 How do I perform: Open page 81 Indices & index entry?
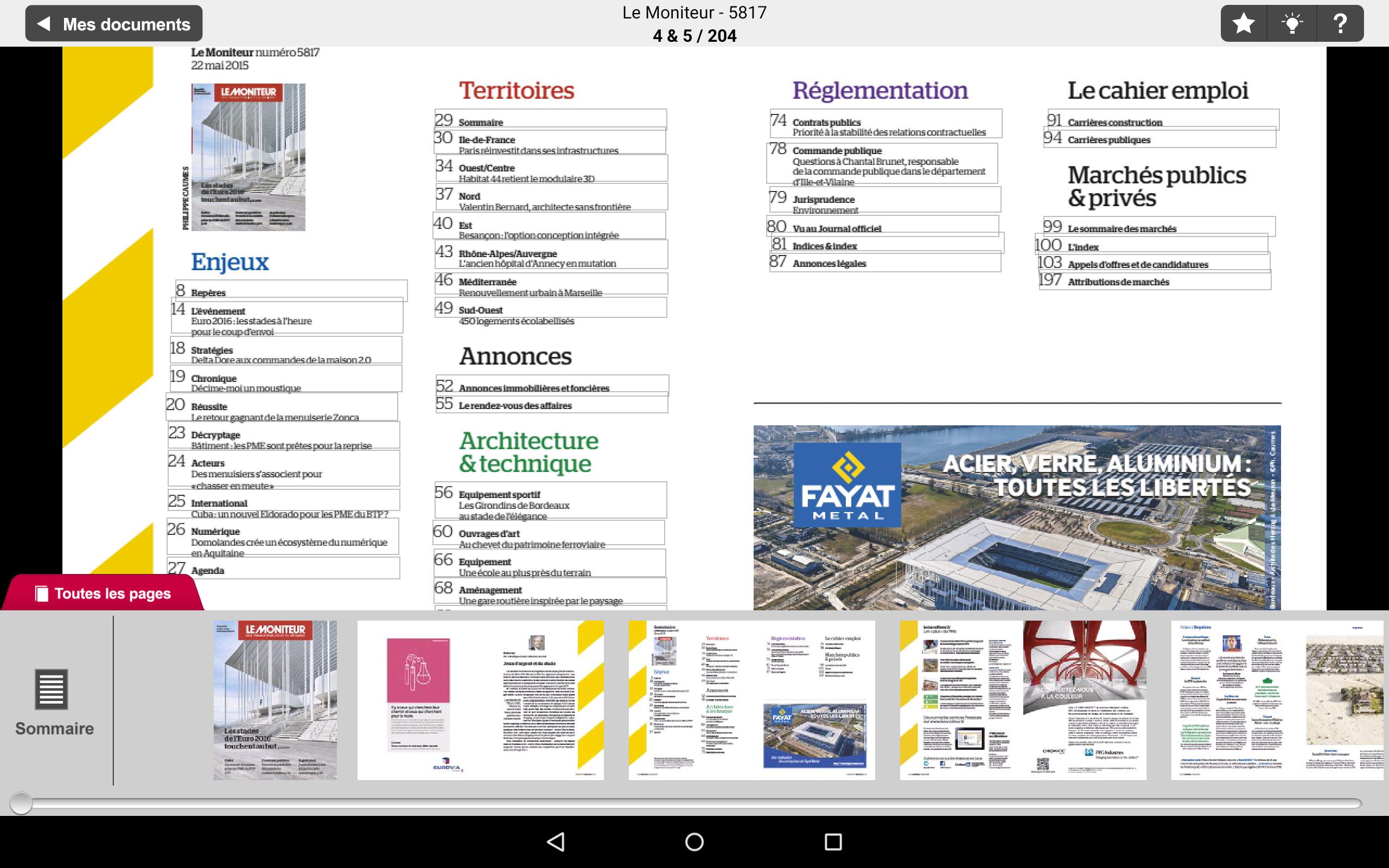[x=887, y=243]
